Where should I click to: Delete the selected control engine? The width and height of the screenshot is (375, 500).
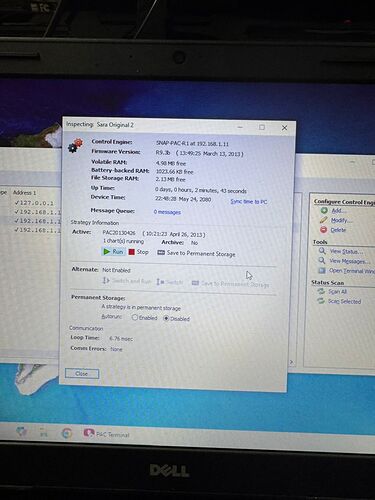[333, 230]
